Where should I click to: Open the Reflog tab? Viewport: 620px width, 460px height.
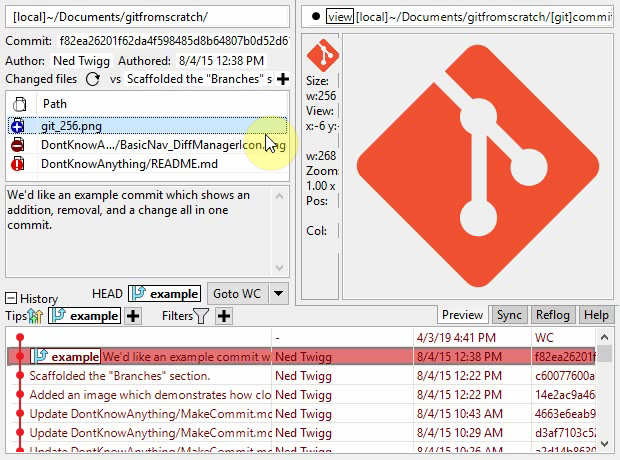coord(553,315)
